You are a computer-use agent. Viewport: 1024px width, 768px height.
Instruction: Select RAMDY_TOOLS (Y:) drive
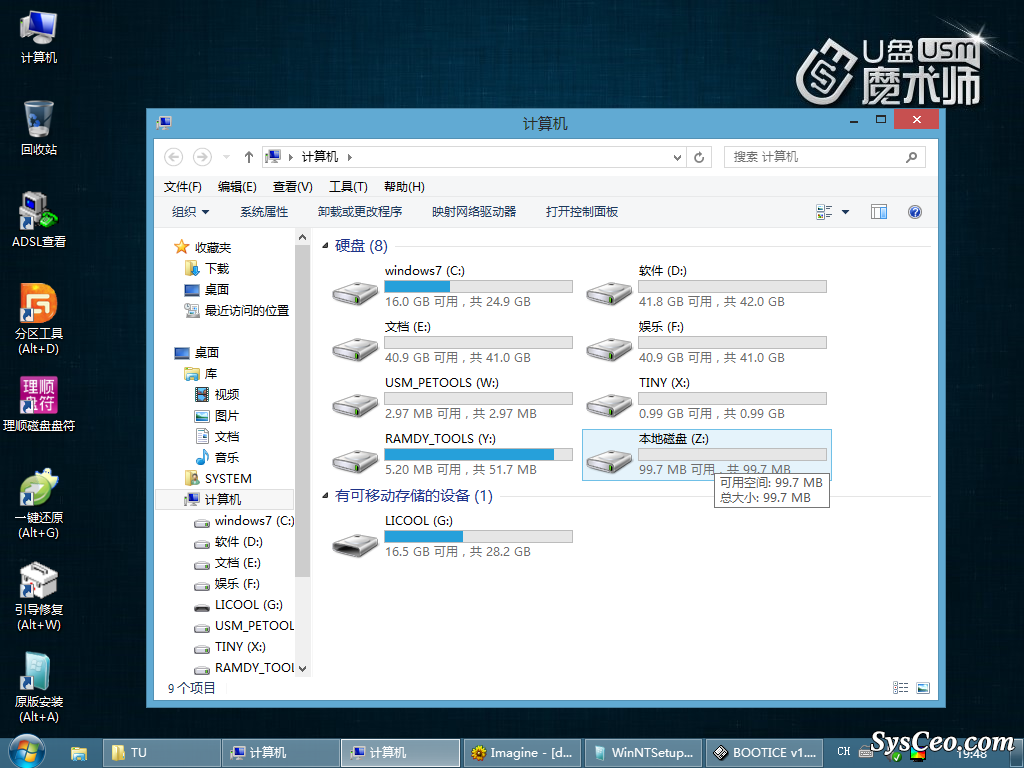click(x=452, y=455)
